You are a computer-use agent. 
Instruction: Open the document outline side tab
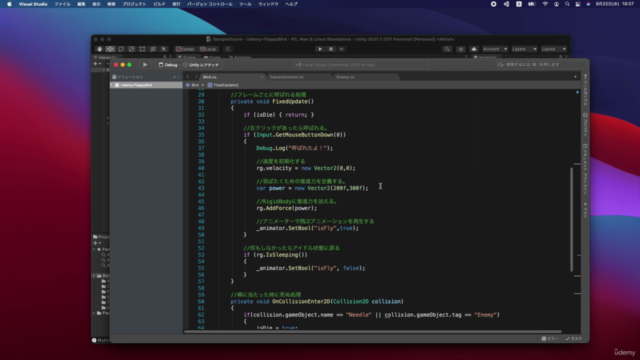[x=585, y=169]
